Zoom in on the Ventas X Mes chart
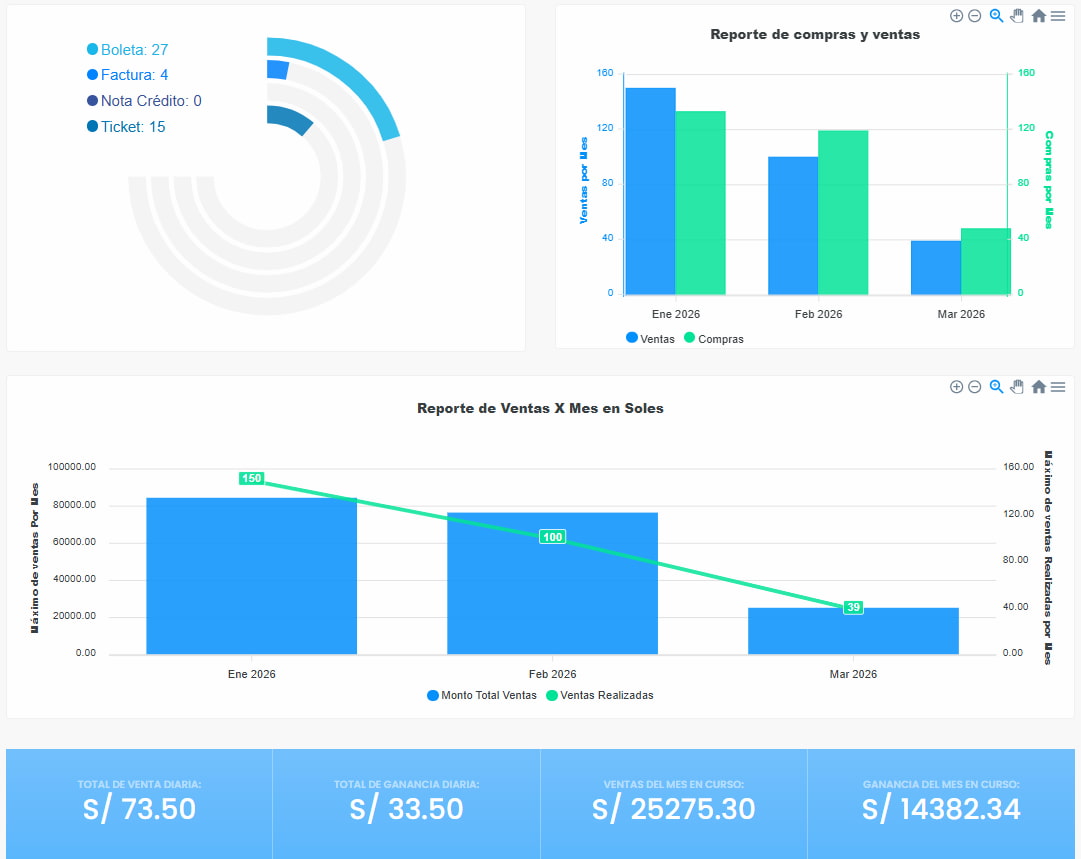 [x=955, y=387]
